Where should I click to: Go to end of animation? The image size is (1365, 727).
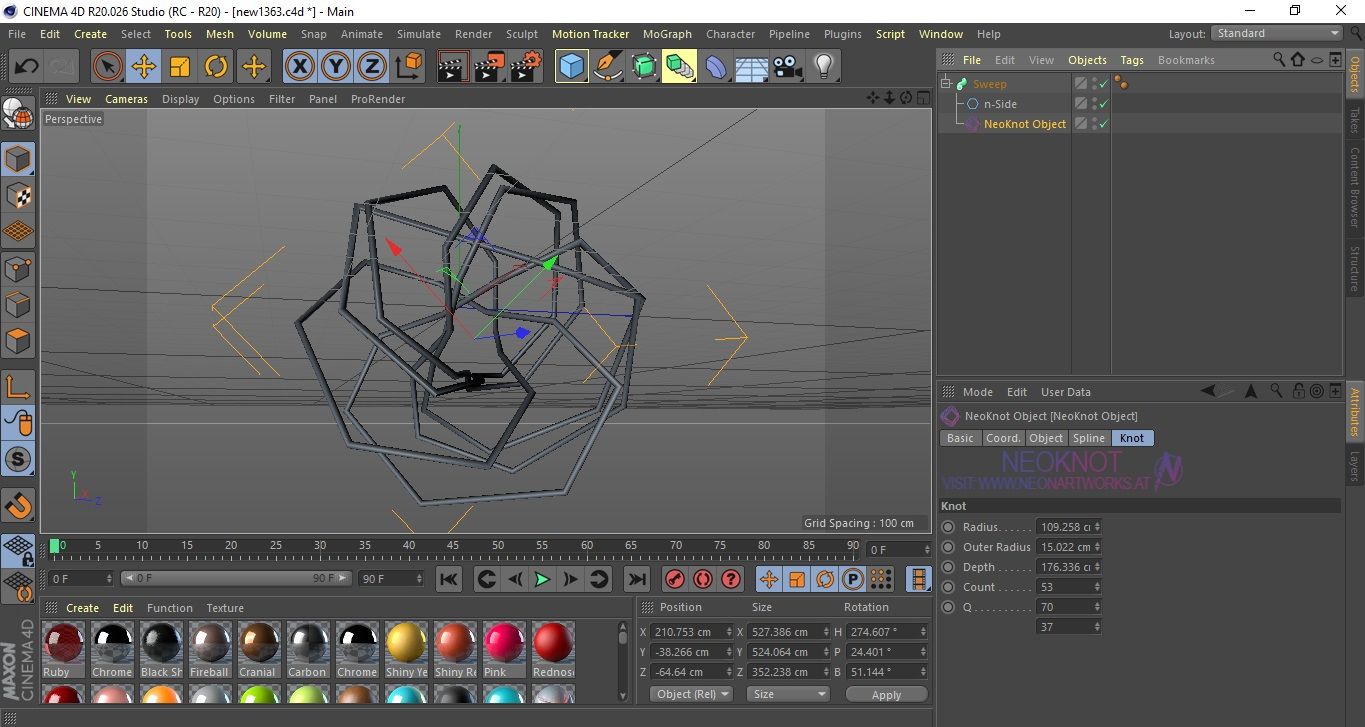pos(636,579)
